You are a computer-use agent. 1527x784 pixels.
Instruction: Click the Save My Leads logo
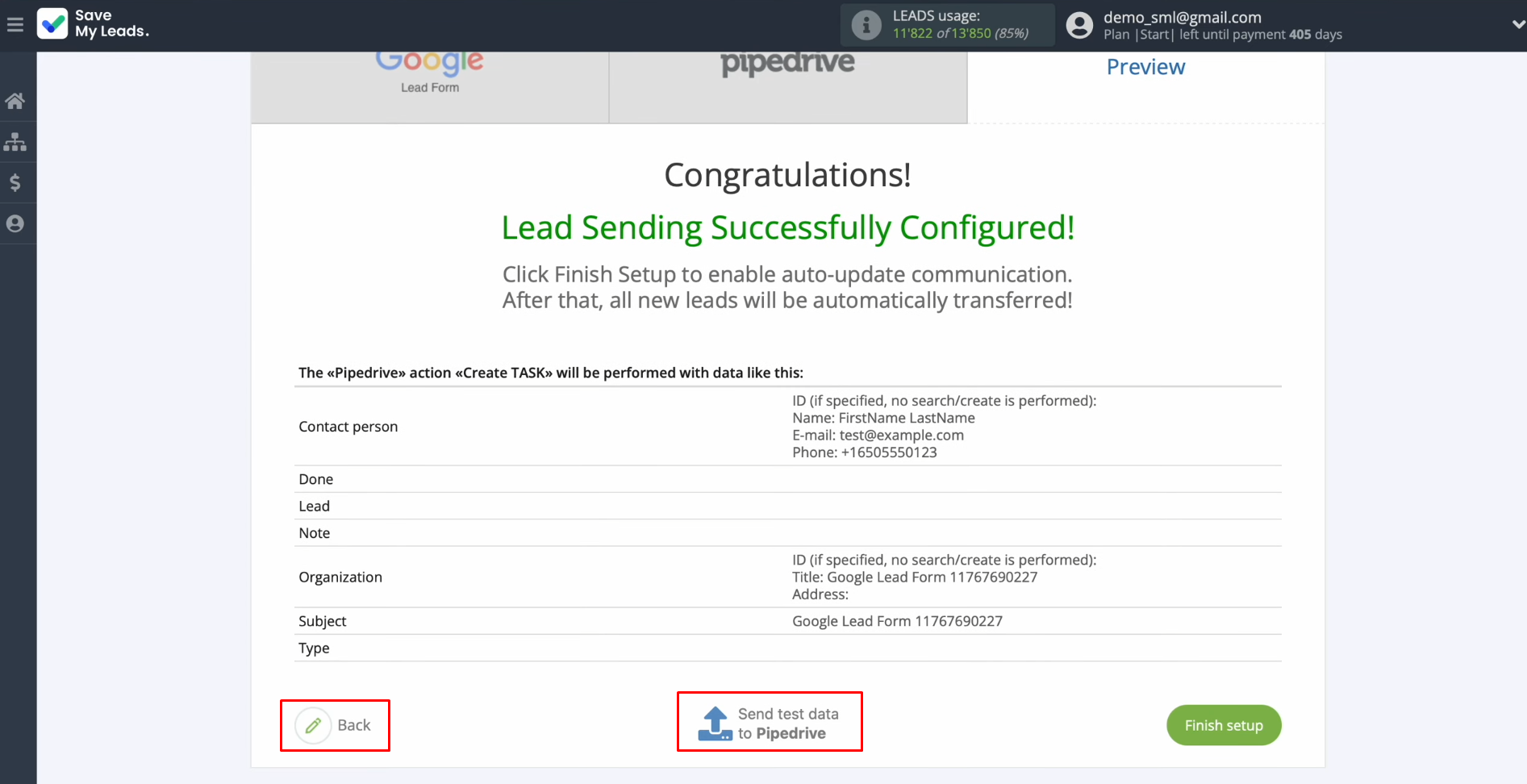93,23
